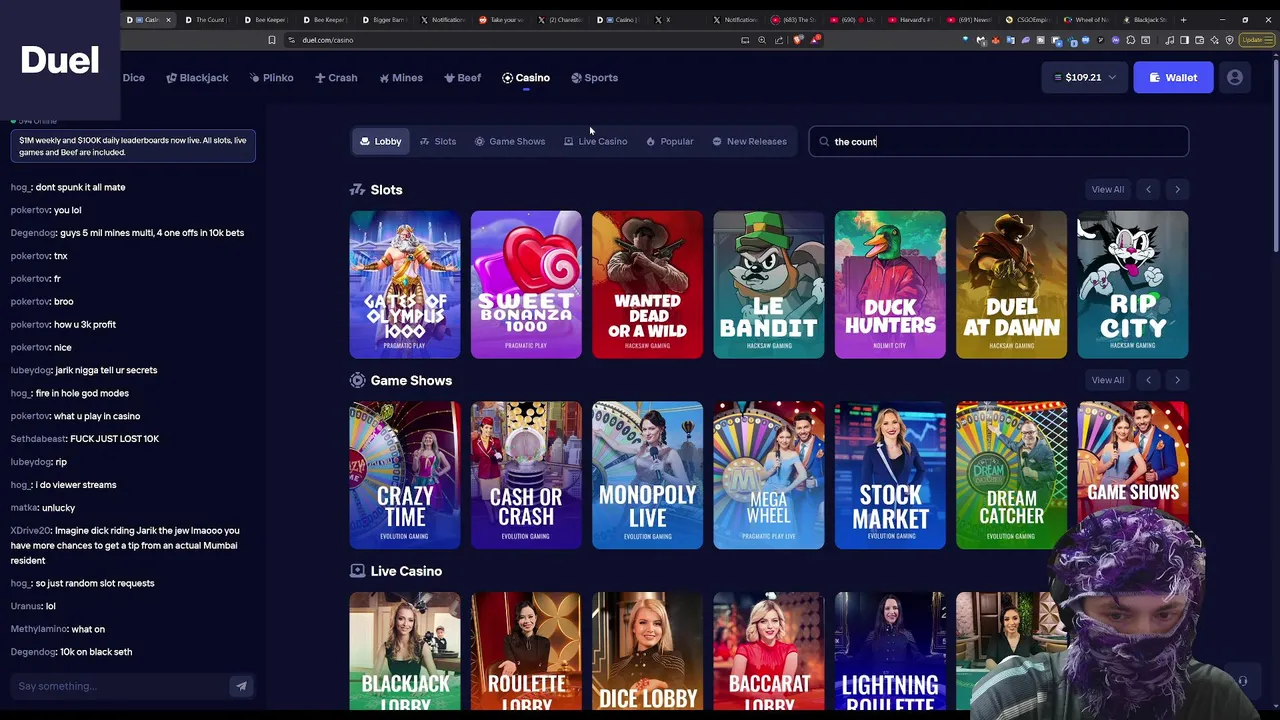Switch to the Game Shows category tab

(x=509, y=141)
